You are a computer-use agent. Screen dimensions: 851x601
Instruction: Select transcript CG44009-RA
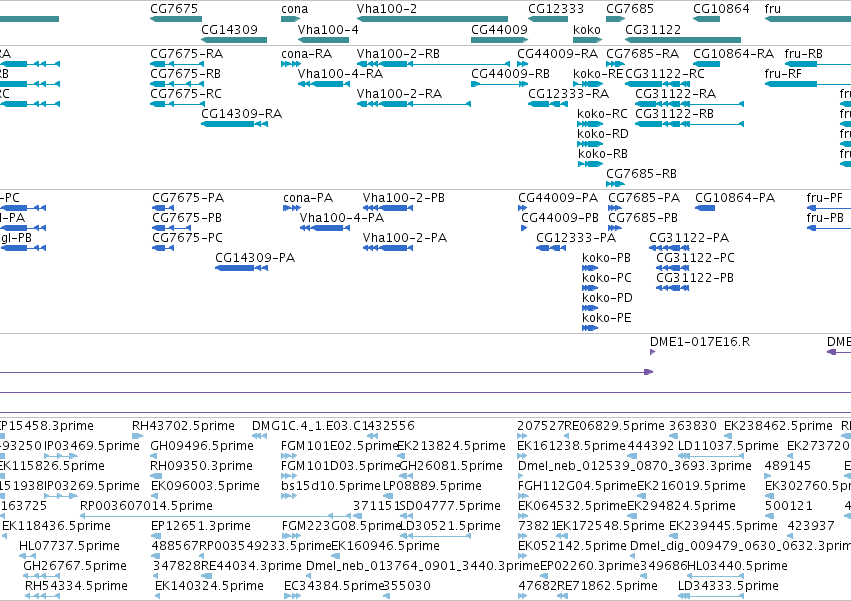(558, 54)
